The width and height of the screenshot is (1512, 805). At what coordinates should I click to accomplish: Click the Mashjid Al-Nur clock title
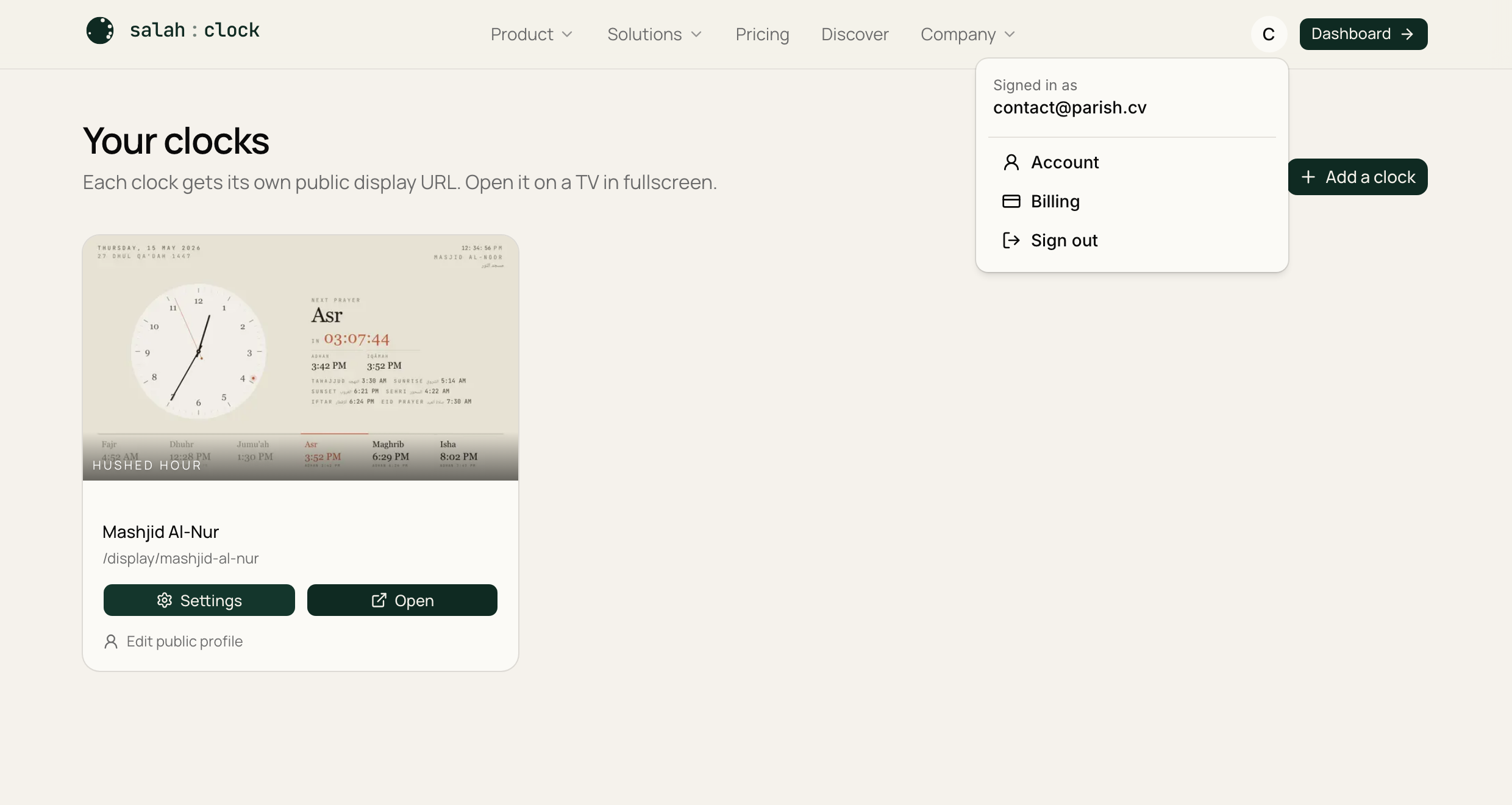point(160,532)
